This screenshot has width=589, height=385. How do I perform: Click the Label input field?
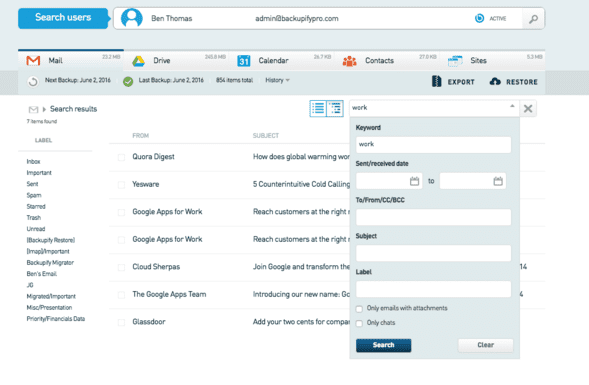tap(433, 289)
